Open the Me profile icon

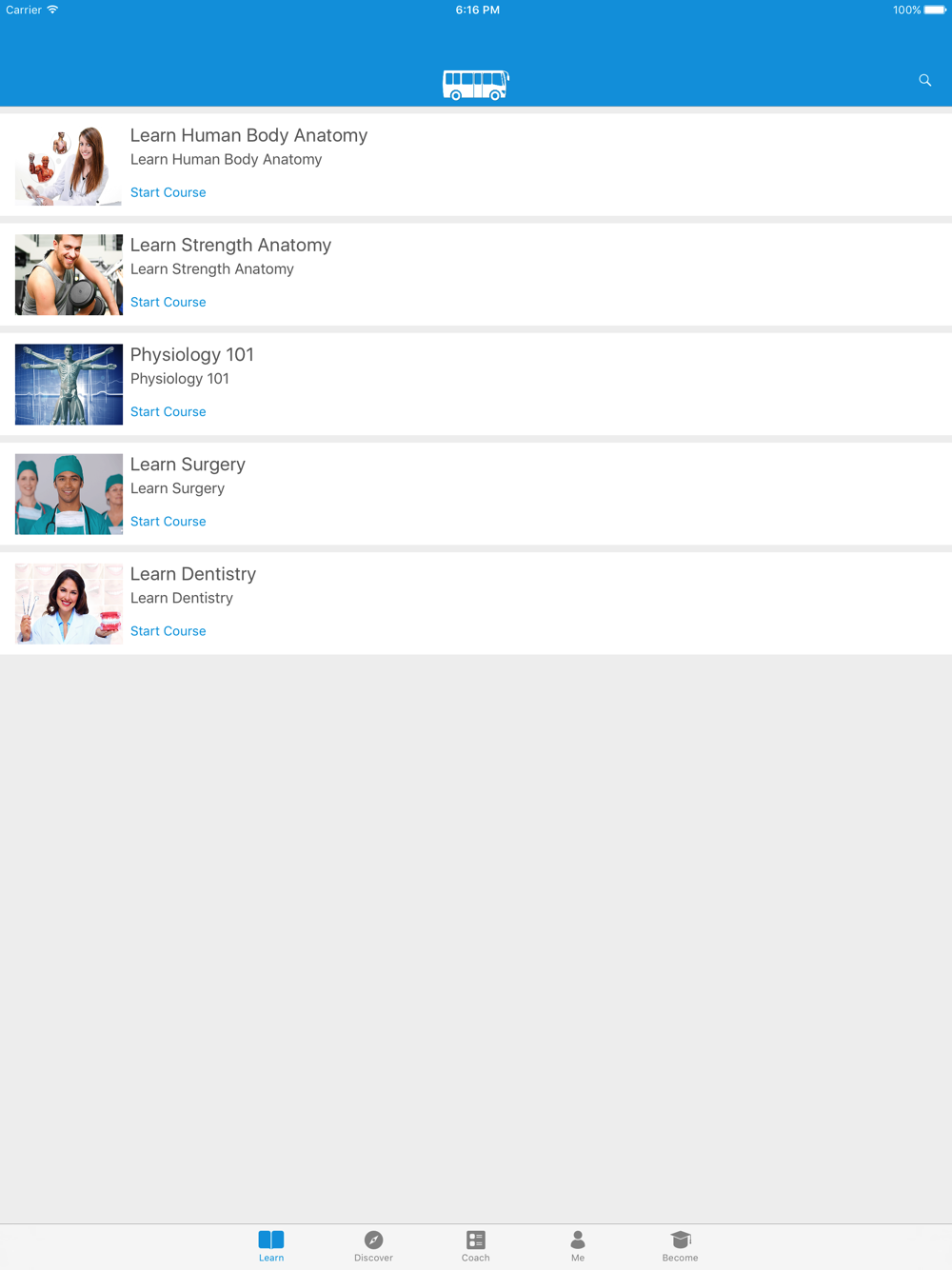point(578,1240)
